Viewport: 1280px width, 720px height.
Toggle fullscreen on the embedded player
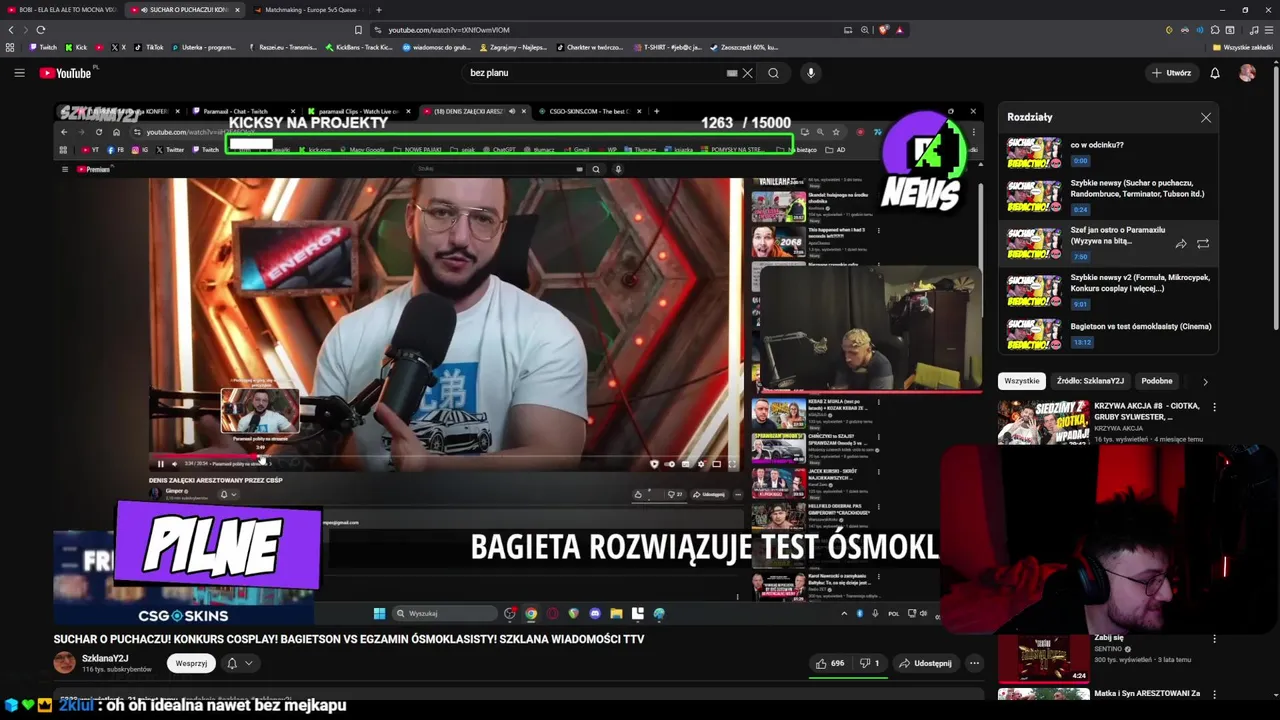[x=732, y=464]
